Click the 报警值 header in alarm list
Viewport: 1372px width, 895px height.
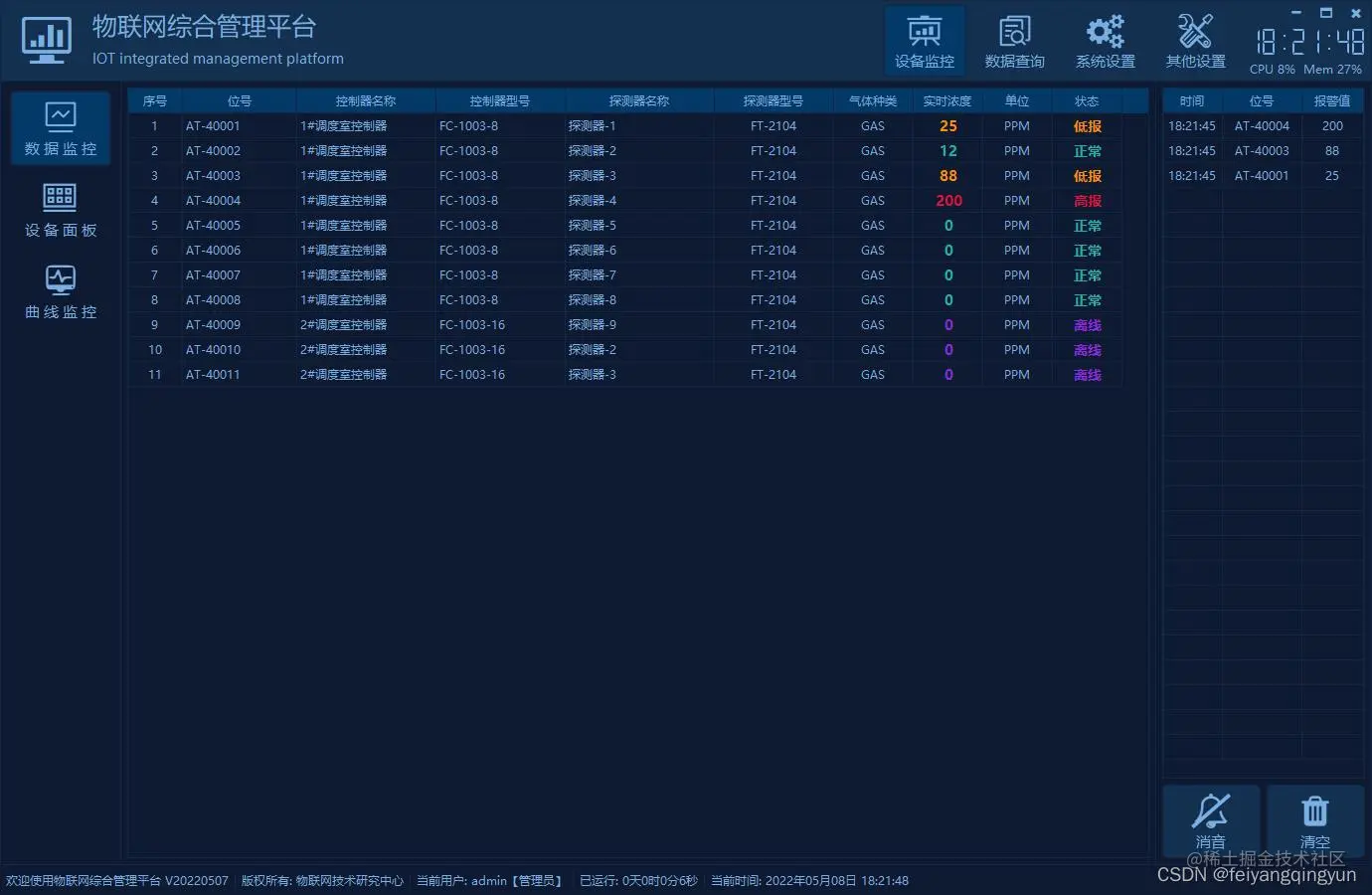(x=1332, y=101)
